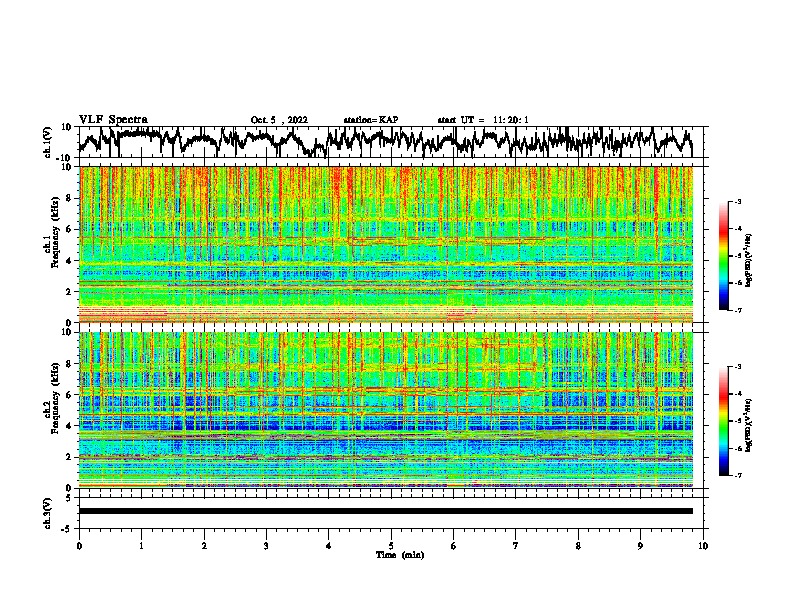The image size is (792, 612).
Task: Click time axis tick label '6'
Action: point(454,546)
